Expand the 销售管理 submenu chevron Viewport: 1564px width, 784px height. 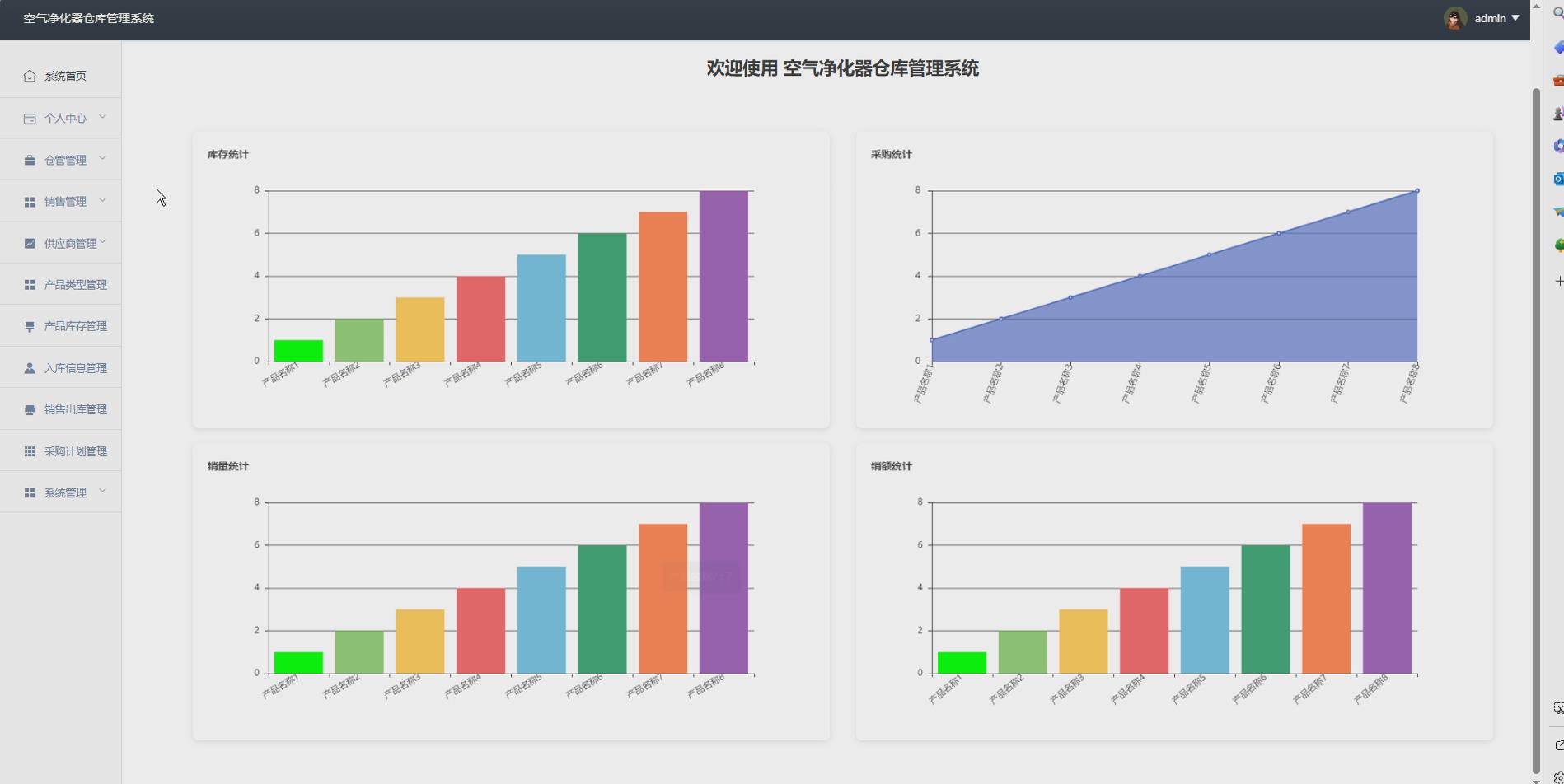tap(102, 200)
